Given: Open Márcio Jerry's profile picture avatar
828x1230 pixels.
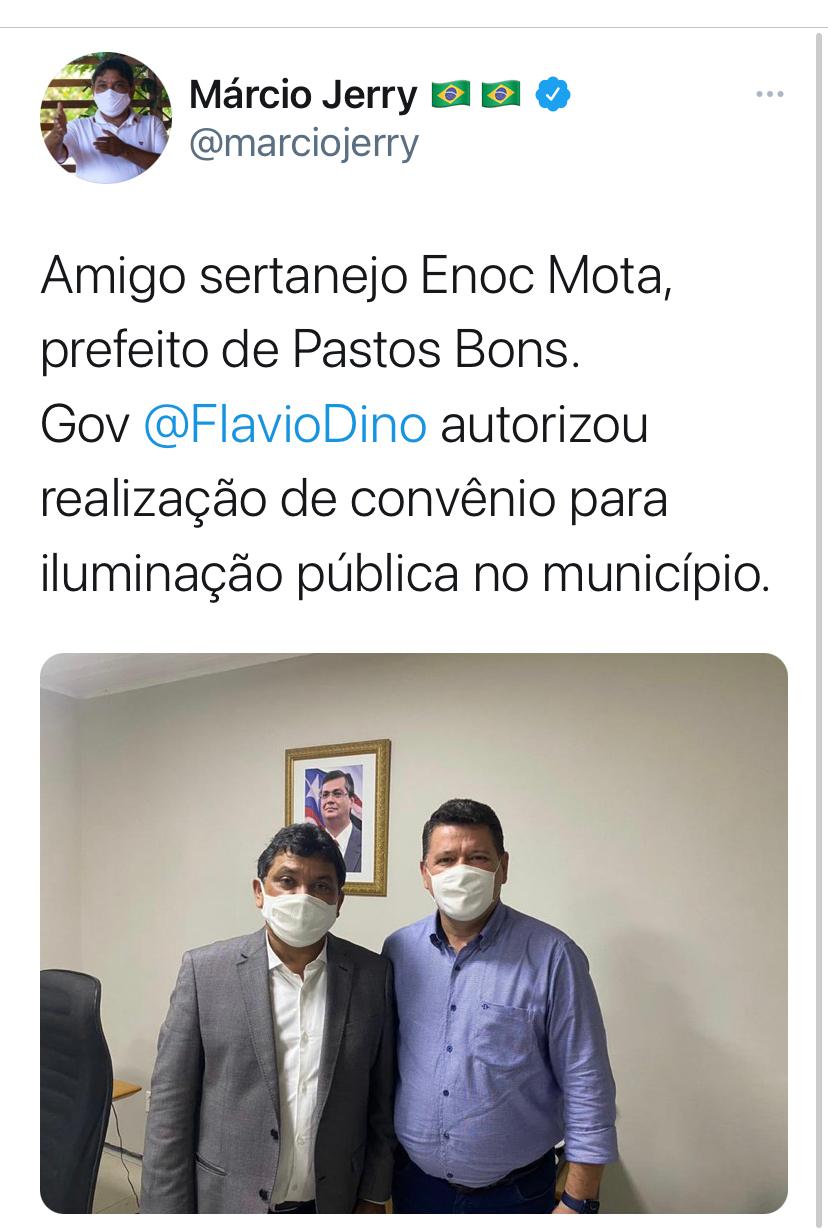Looking at the screenshot, I should click(x=105, y=117).
